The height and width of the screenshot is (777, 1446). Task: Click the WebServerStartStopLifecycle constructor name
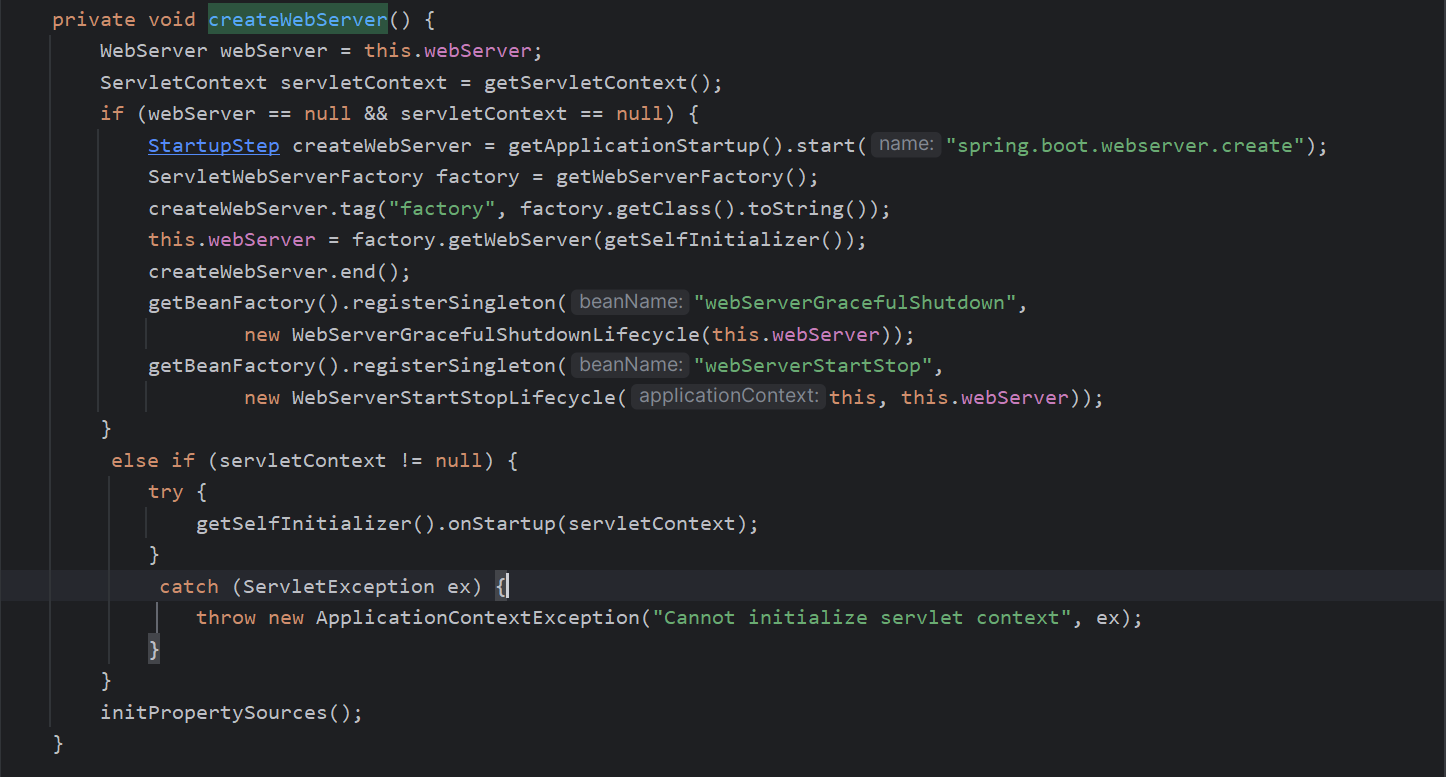(x=453, y=397)
